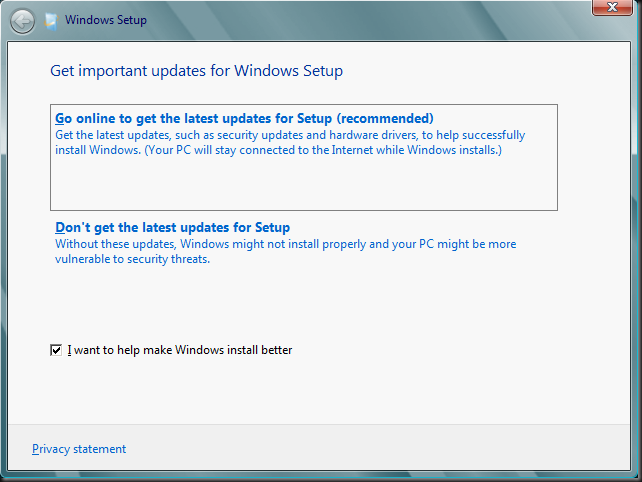Click the "vulnerable to security threats" text
Screen dimensions: 642x482
[x=132, y=259]
